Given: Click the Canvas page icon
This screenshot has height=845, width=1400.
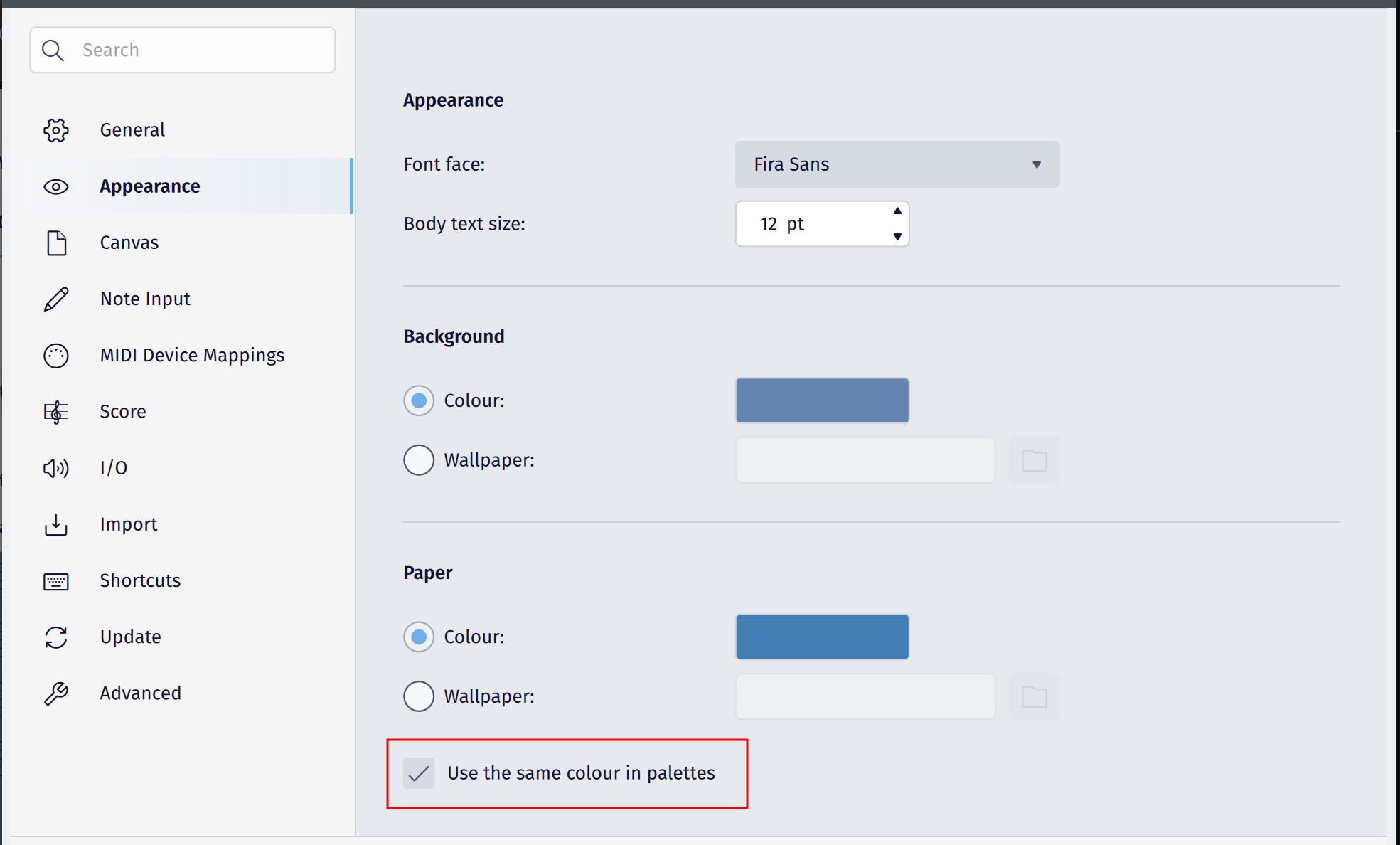Looking at the screenshot, I should (x=56, y=243).
